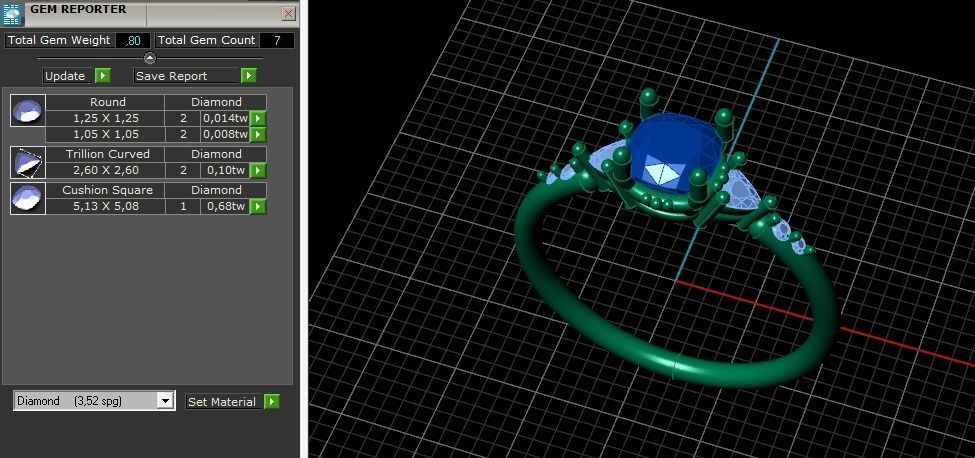Click the 0,10tw weight cell
975x458 pixels.
coord(225,170)
